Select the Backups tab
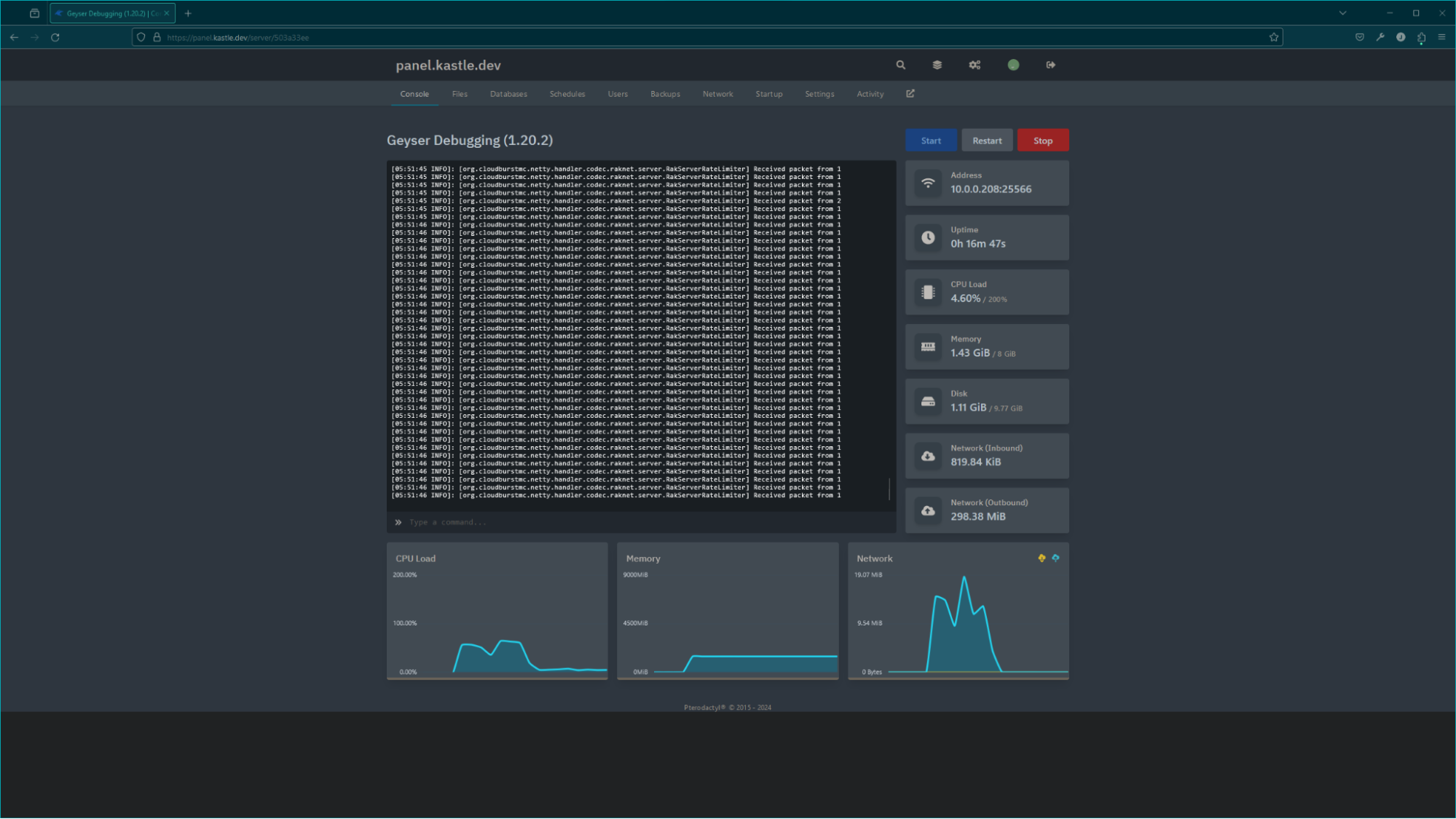 665,93
